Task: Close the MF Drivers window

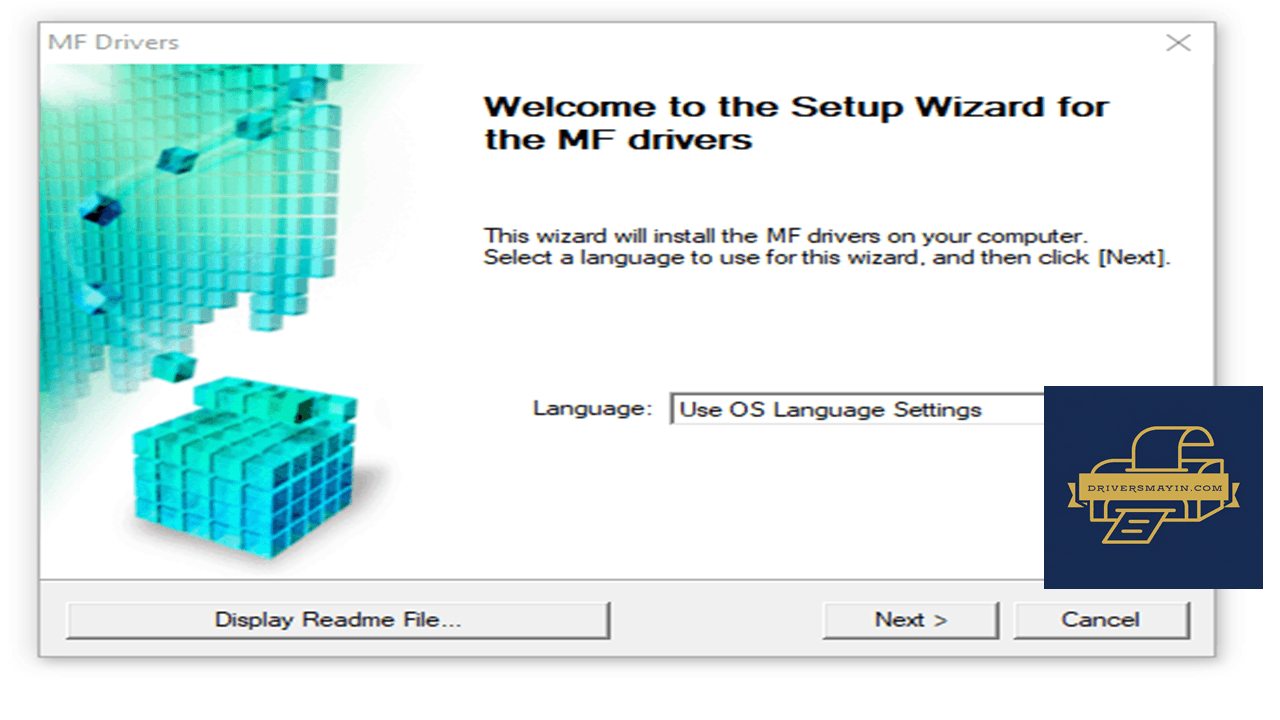Action: click(x=1178, y=43)
